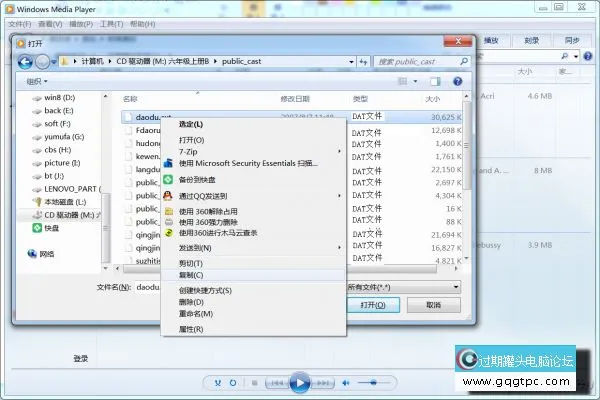Image resolution: width=600 pixels, height=400 pixels.
Task: Open the address bar history dropdown arrow
Action: pos(351,61)
